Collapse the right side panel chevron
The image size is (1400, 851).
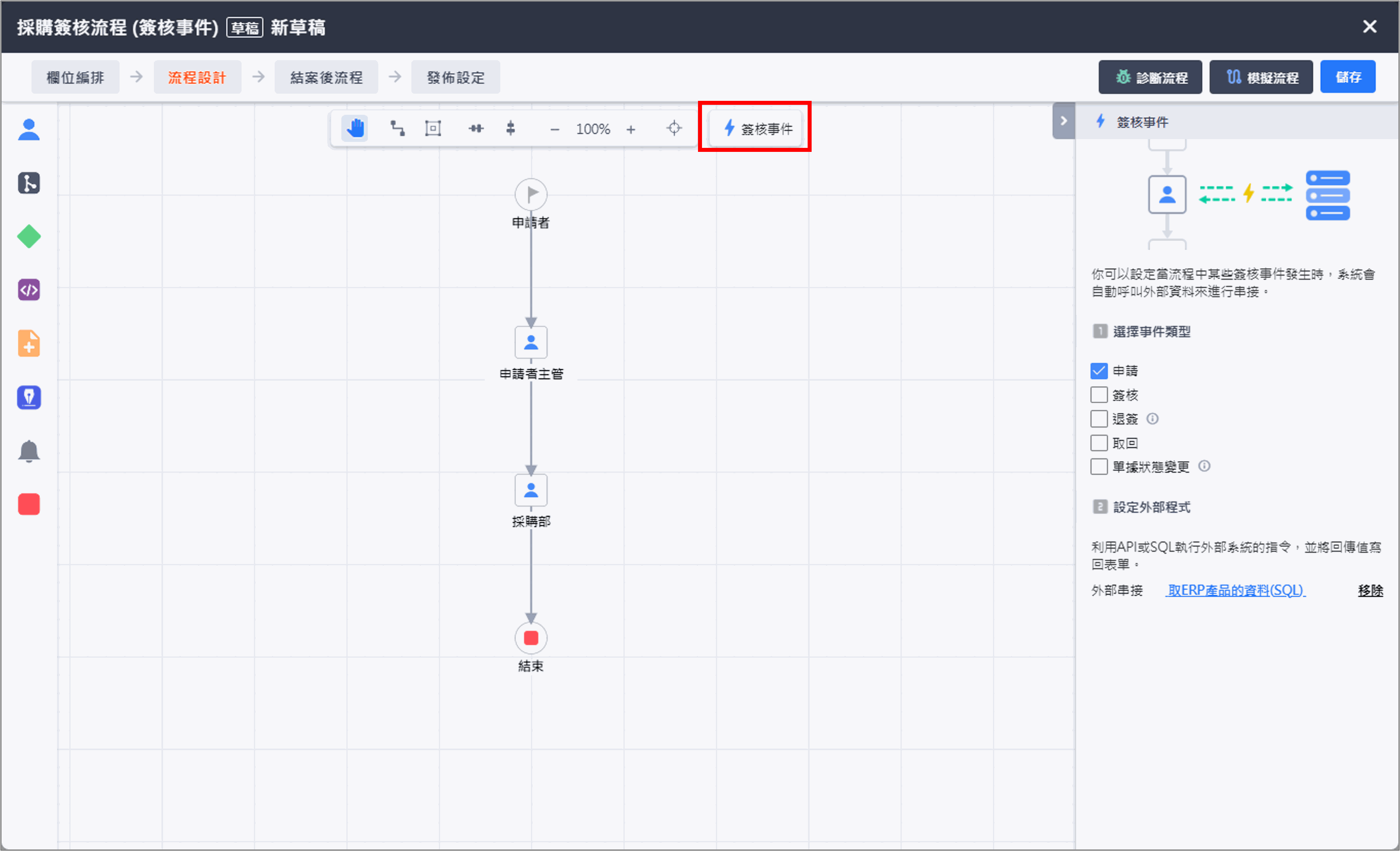(1064, 121)
